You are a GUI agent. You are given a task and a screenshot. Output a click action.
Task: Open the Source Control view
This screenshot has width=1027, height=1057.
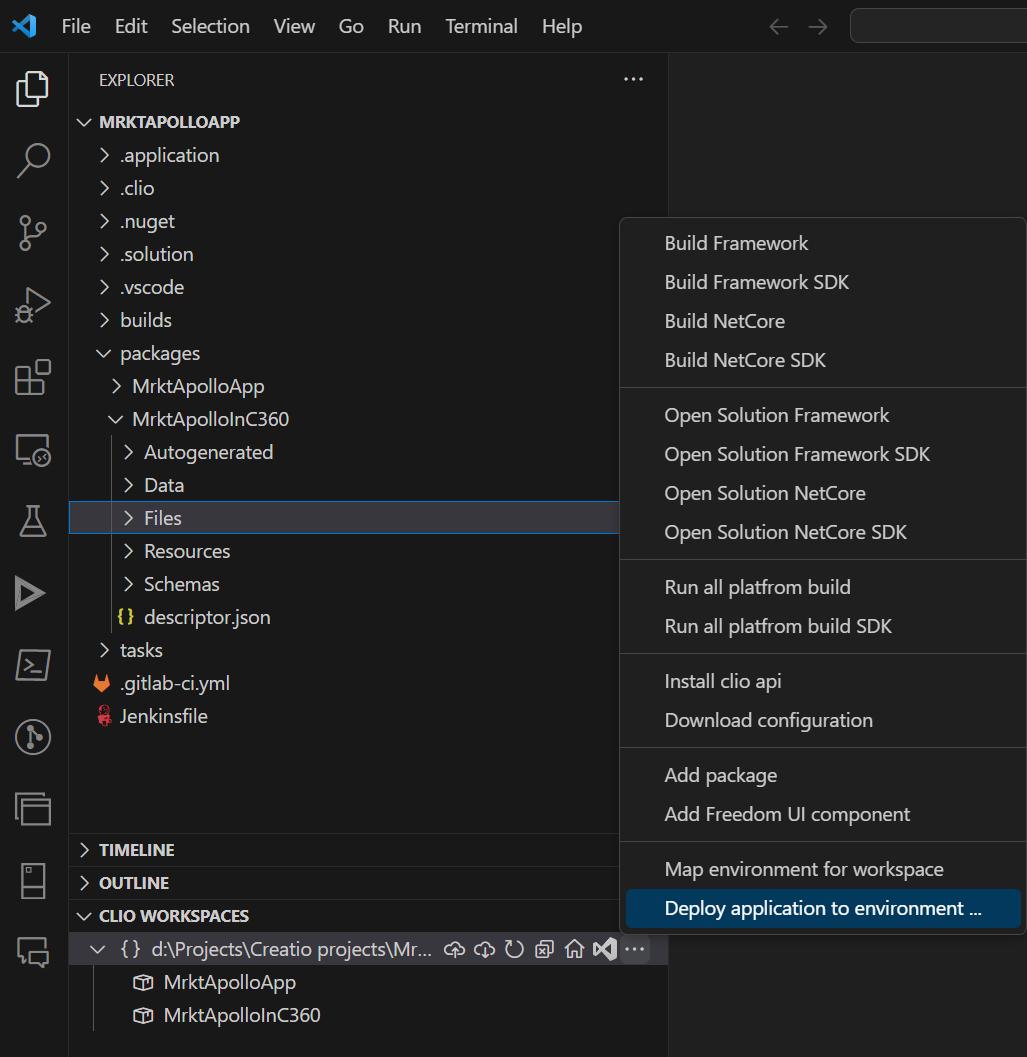pyautogui.click(x=32, y=233)
